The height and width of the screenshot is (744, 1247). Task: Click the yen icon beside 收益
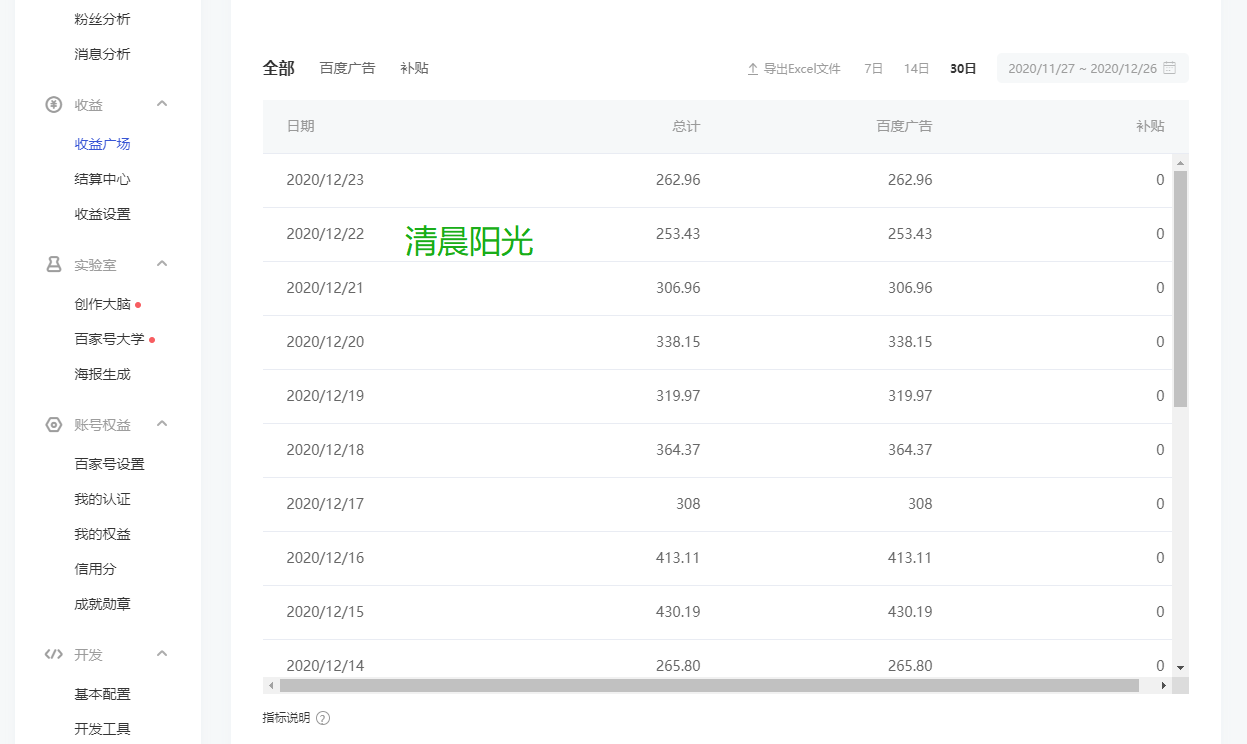54,105
